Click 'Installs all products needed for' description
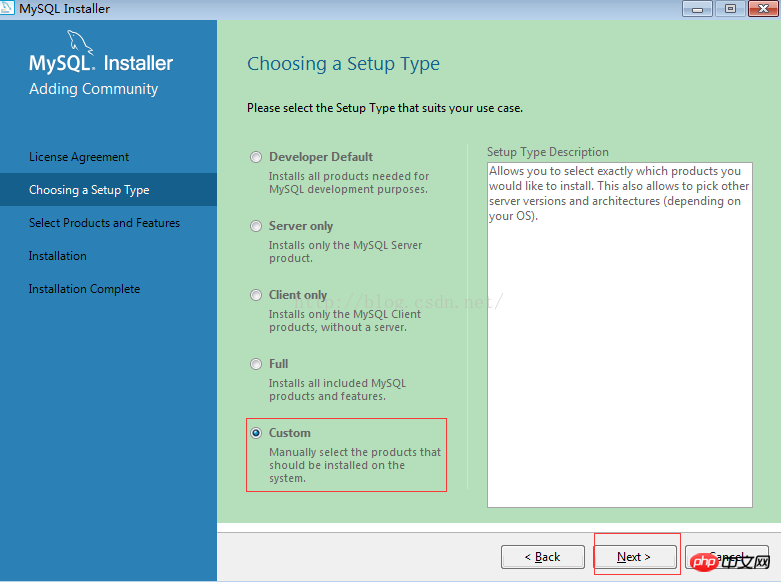The image size is (781, 582). [x=349, y=183]
